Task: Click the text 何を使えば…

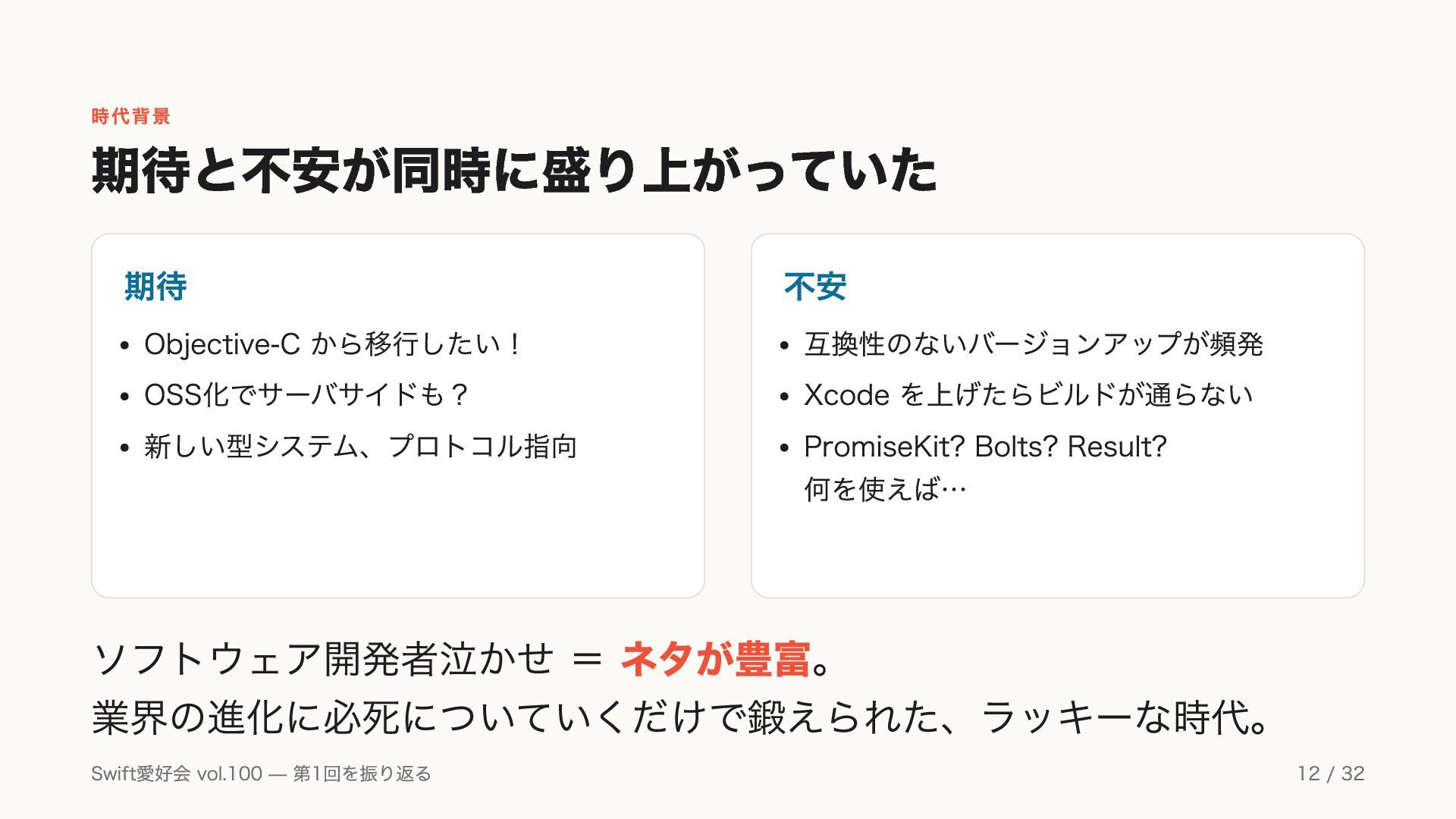Action: [x=885, y=489]
